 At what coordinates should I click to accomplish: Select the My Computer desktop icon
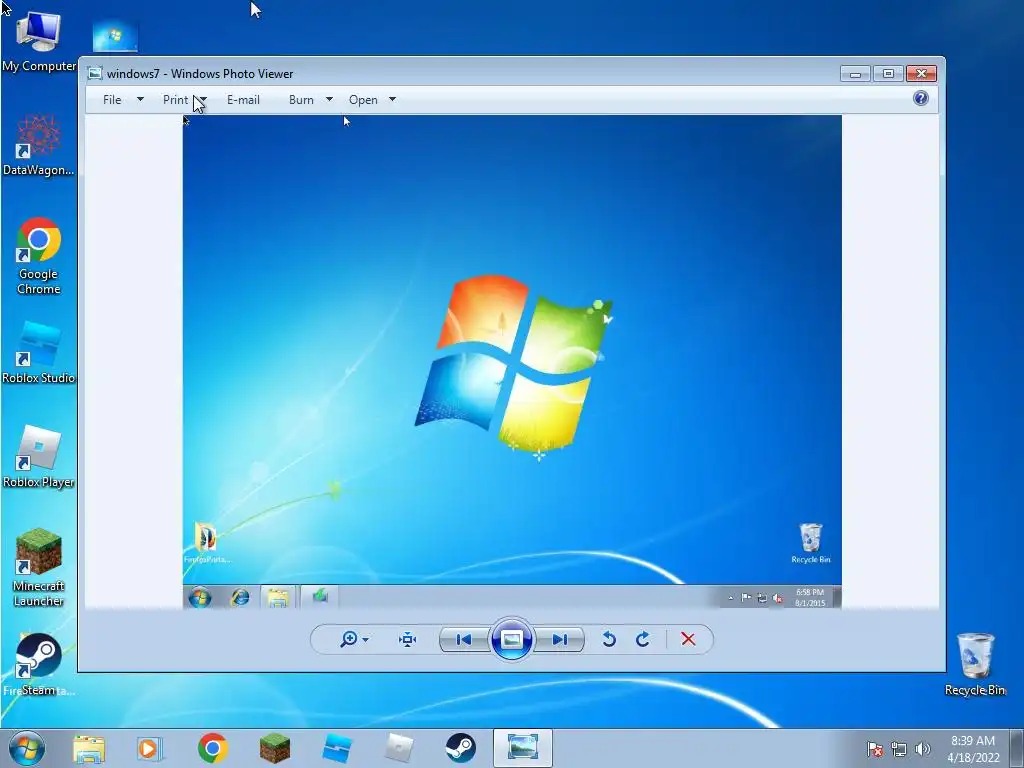click(39, 40)
